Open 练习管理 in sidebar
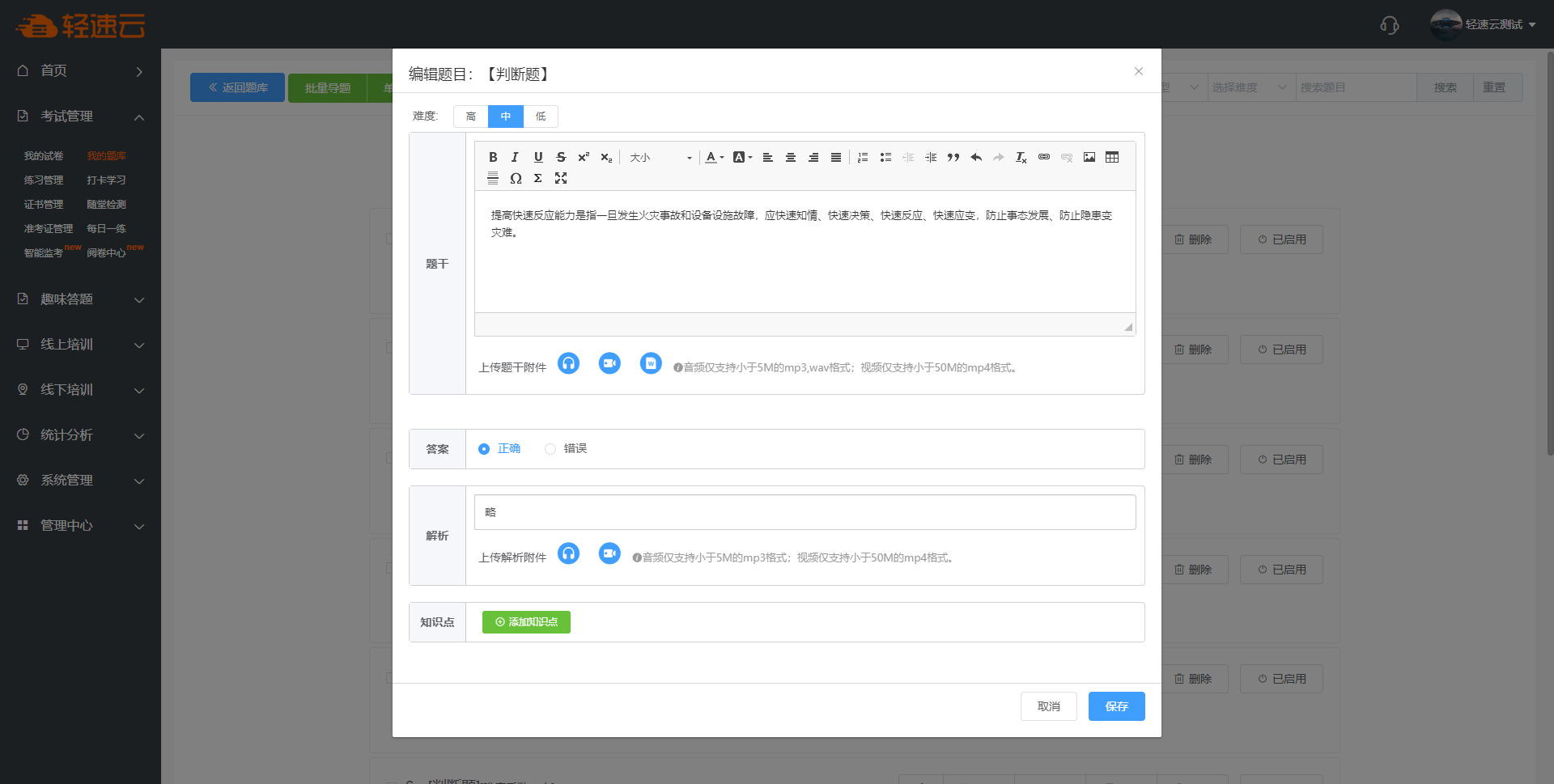 [44, 180]
